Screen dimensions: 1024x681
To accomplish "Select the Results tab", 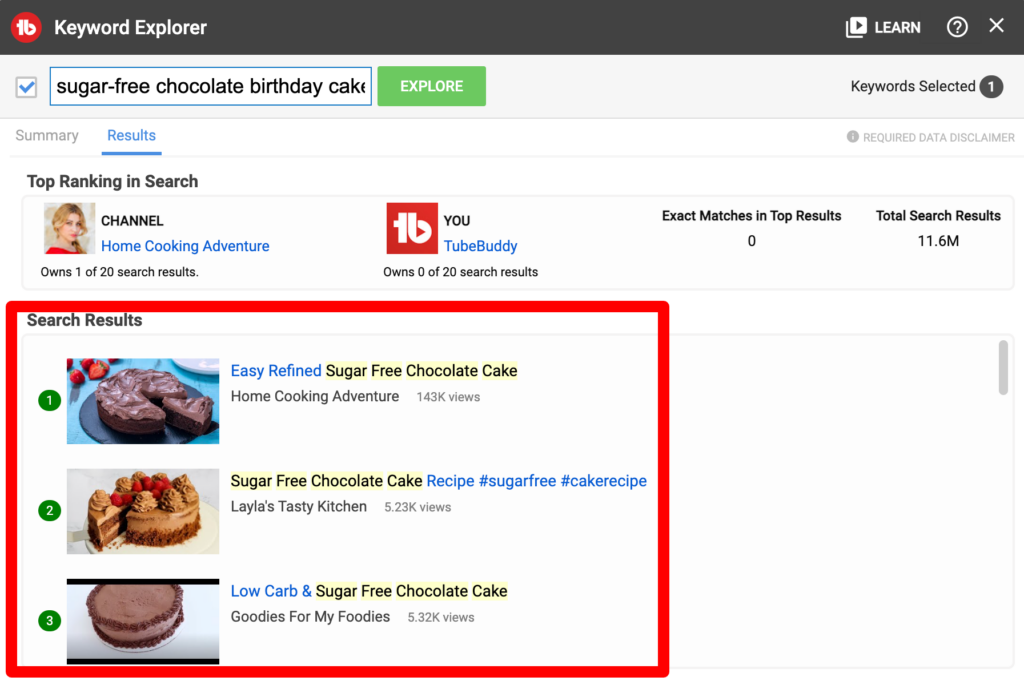I will [x=132, y=136].
